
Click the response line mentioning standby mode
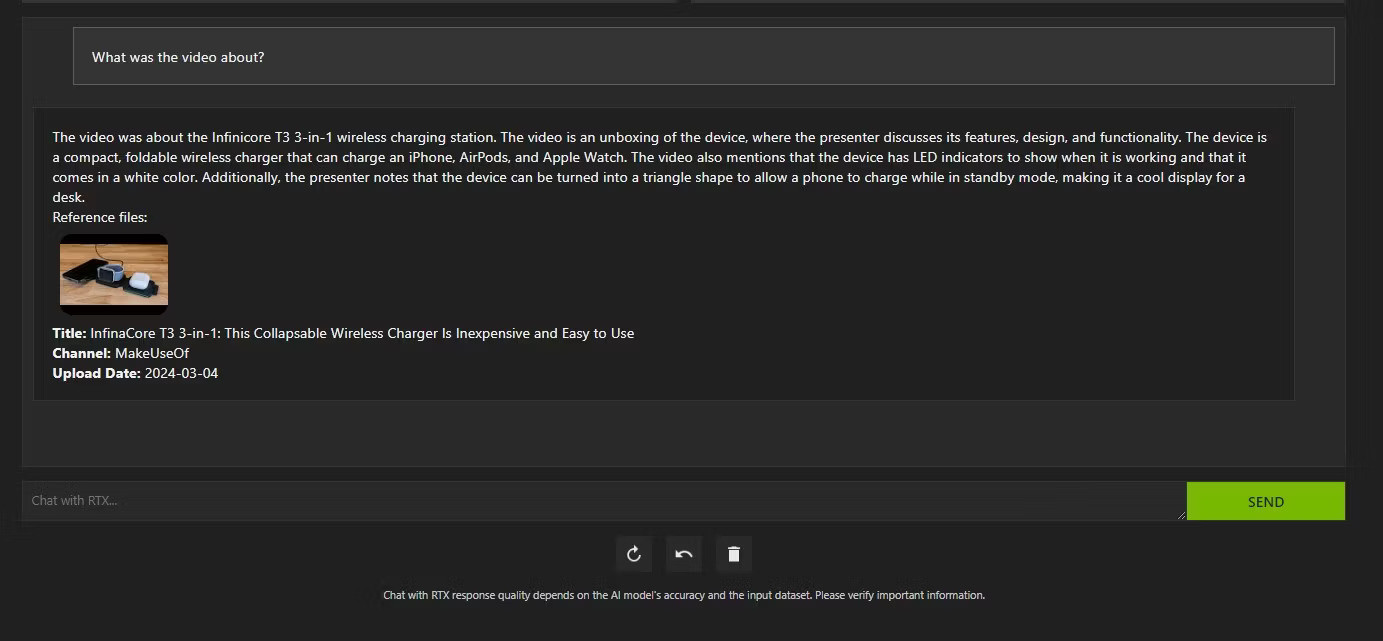pos(649,177)
